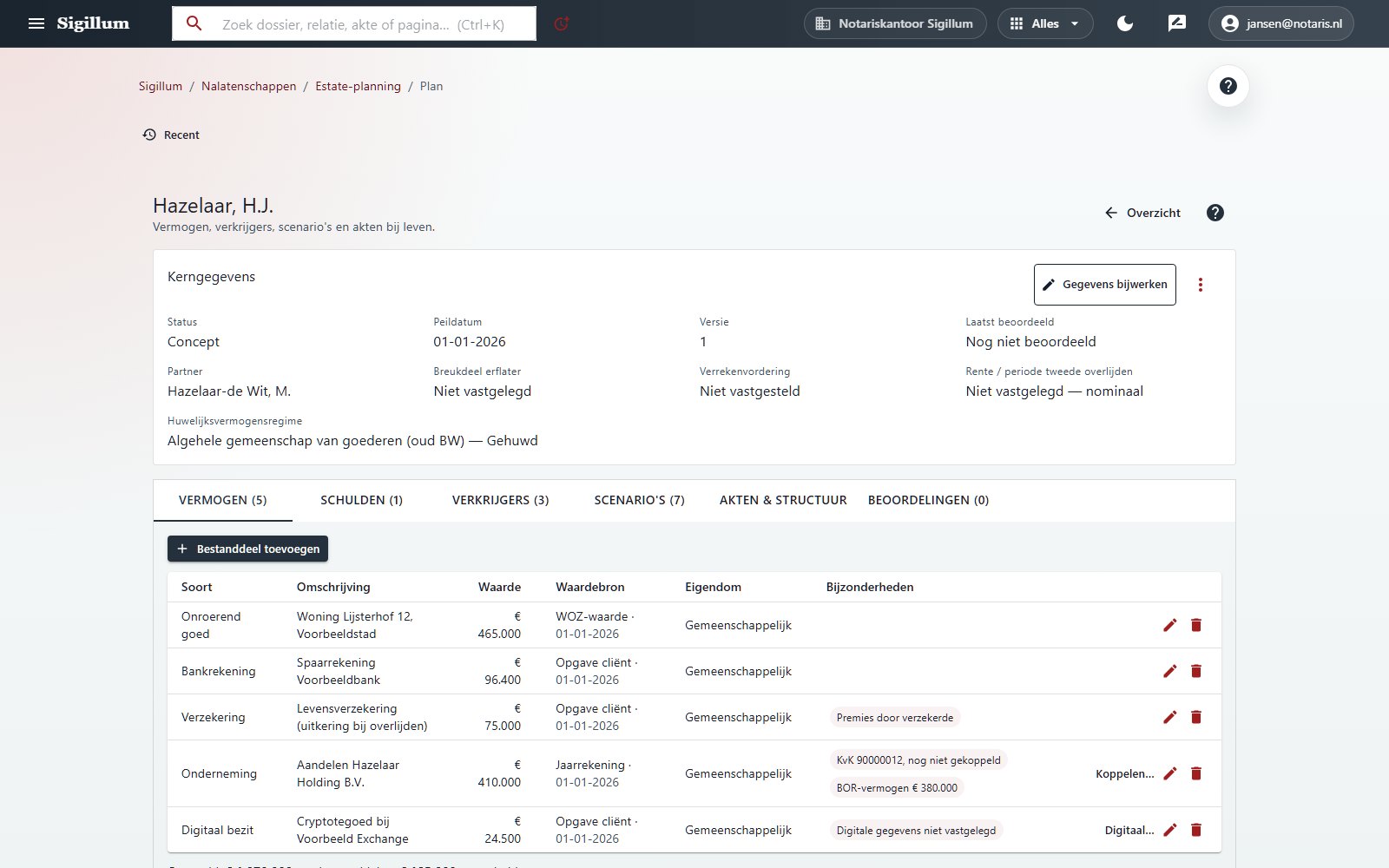Screen dimensions: 1389x868
Task: Edit the Woning Lijsterhof 12 row
Action: point(1169,625)
